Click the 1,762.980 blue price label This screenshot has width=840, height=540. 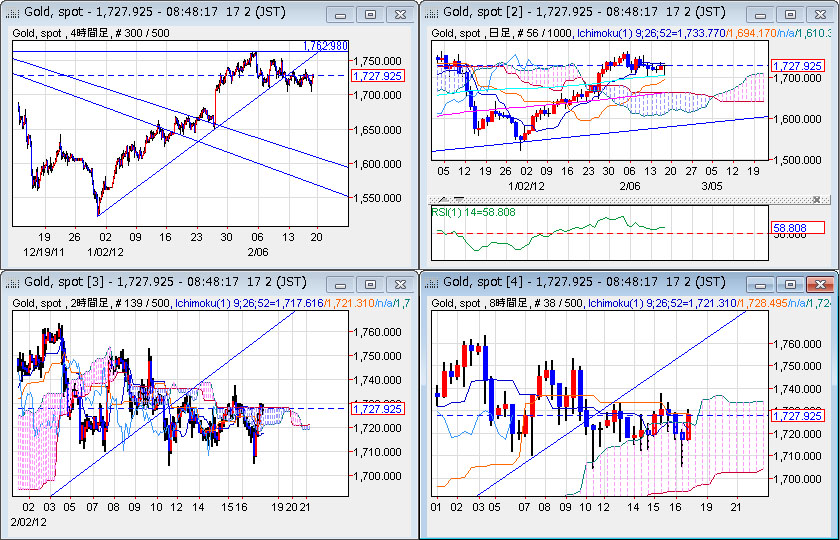[x=326, y=46]
